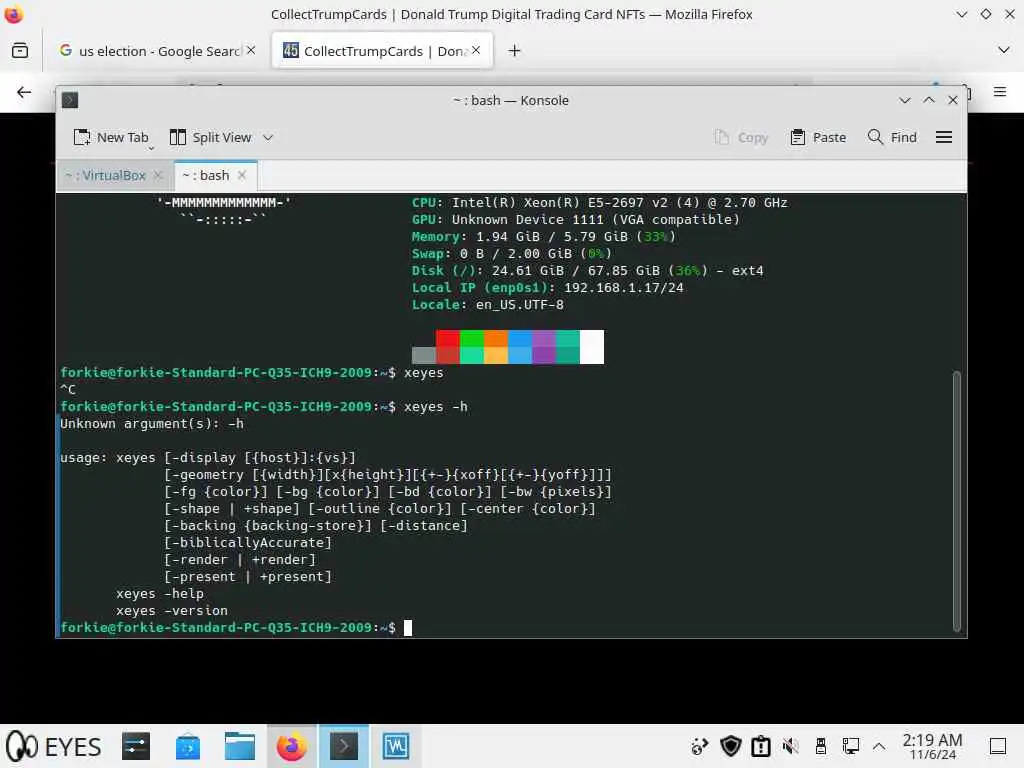
Task: Open the clipboard tray icon
Action: point(761,746)
